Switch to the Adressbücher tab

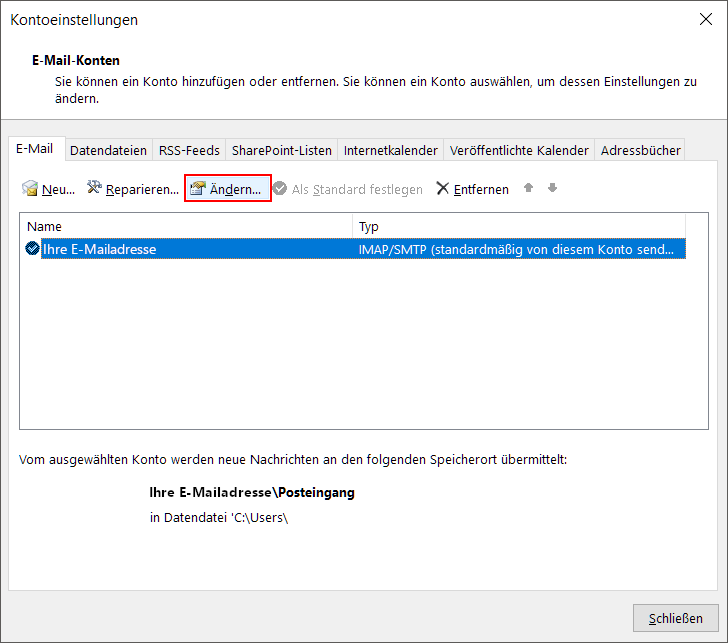(640, 150)
